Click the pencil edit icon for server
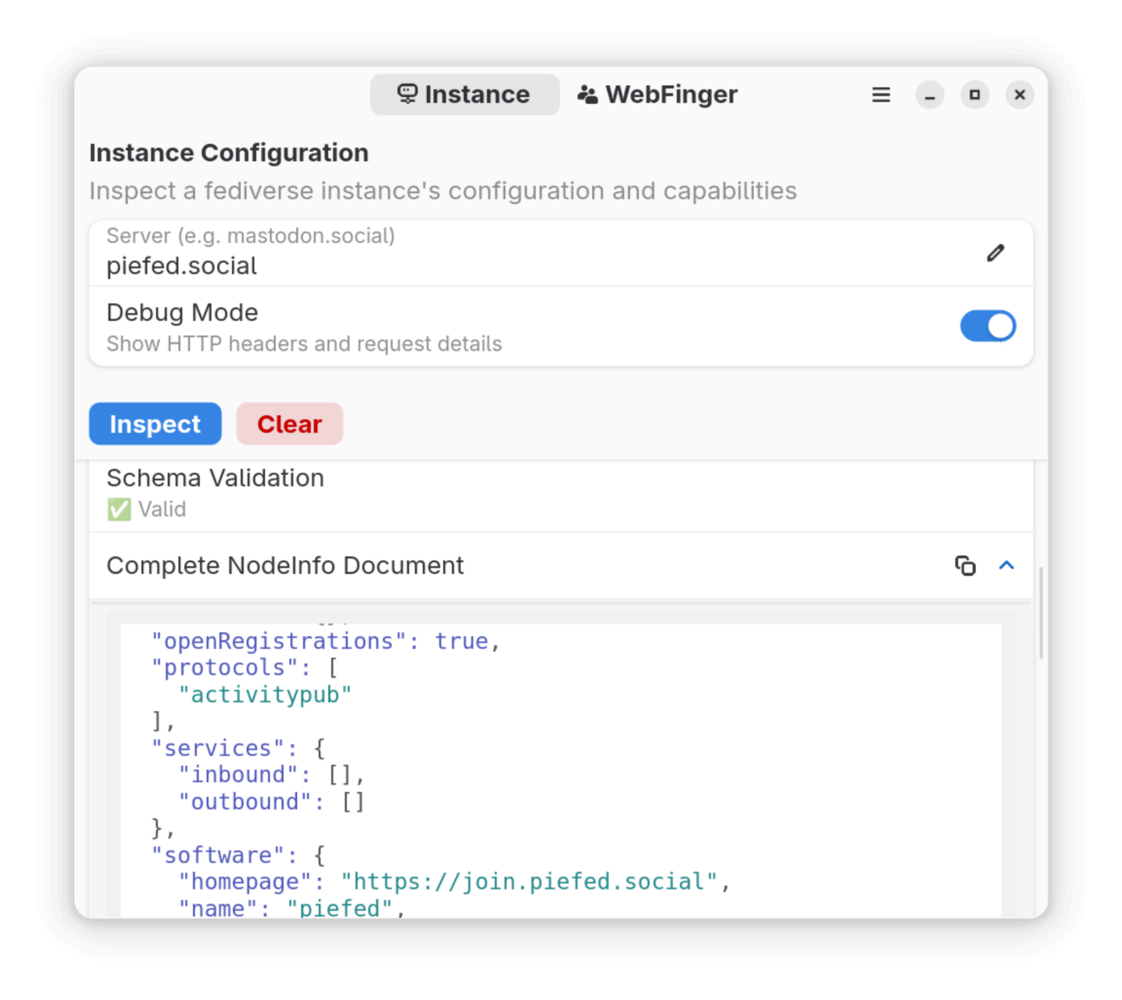 pyautogui.click(x=995, y=253)
